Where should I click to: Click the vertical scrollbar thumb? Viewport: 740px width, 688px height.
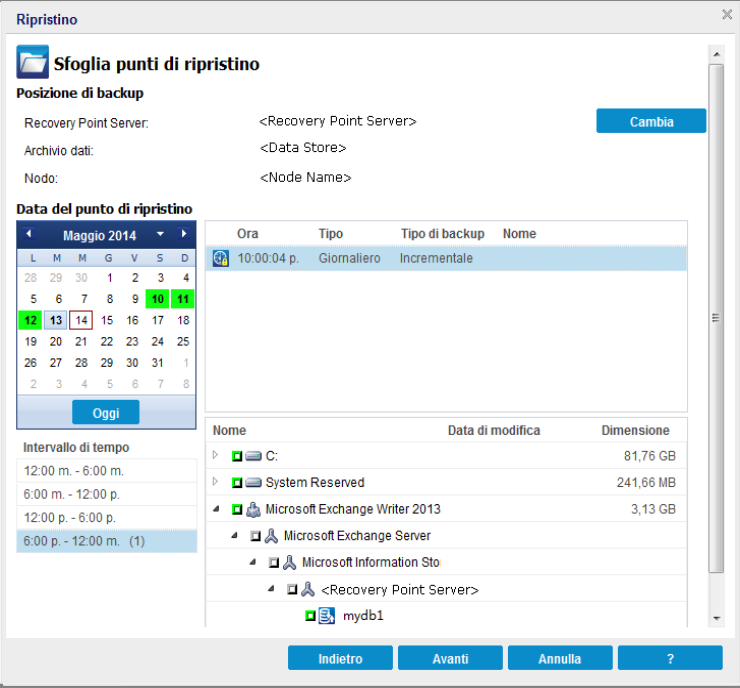pyautogui.click(x=716, y=319)
